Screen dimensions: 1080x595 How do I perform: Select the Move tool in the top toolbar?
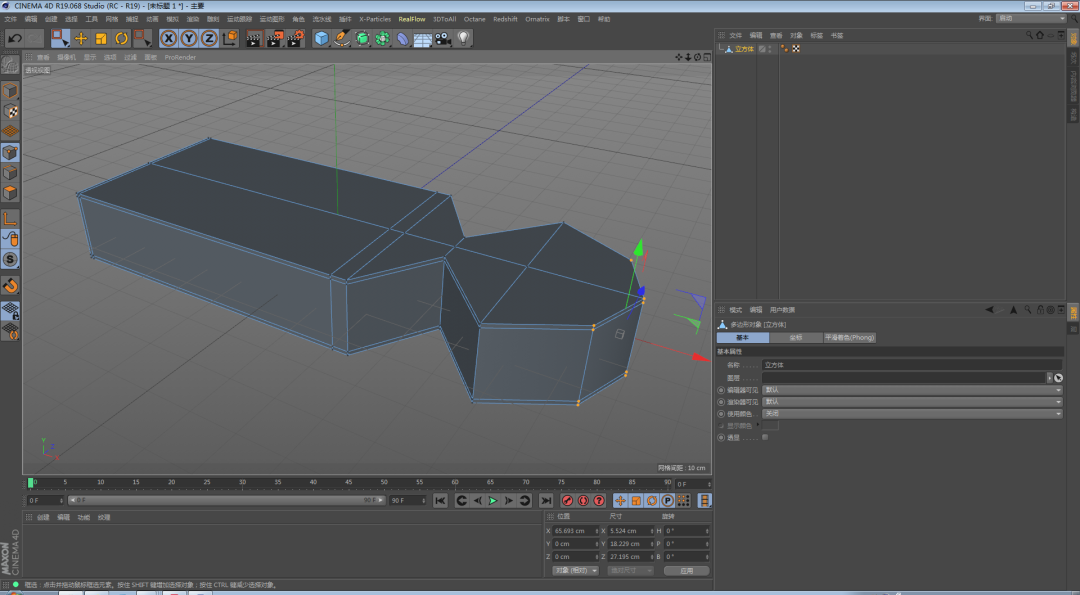coord(81,38)
